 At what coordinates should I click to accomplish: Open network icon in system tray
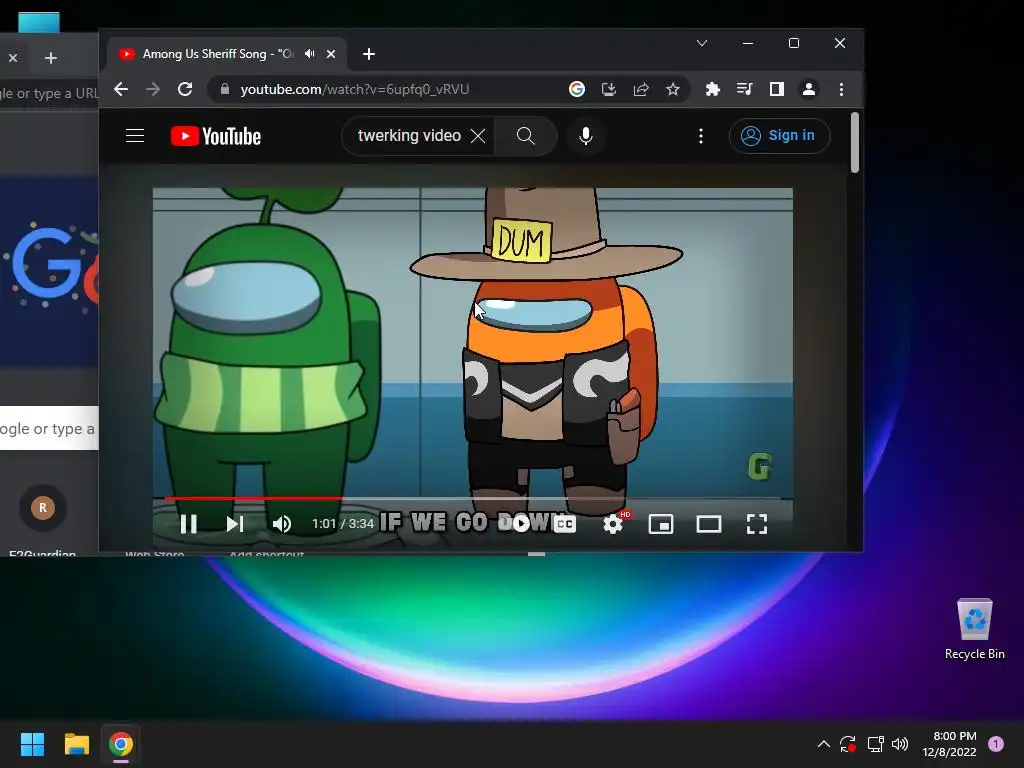tap(875, 744)
